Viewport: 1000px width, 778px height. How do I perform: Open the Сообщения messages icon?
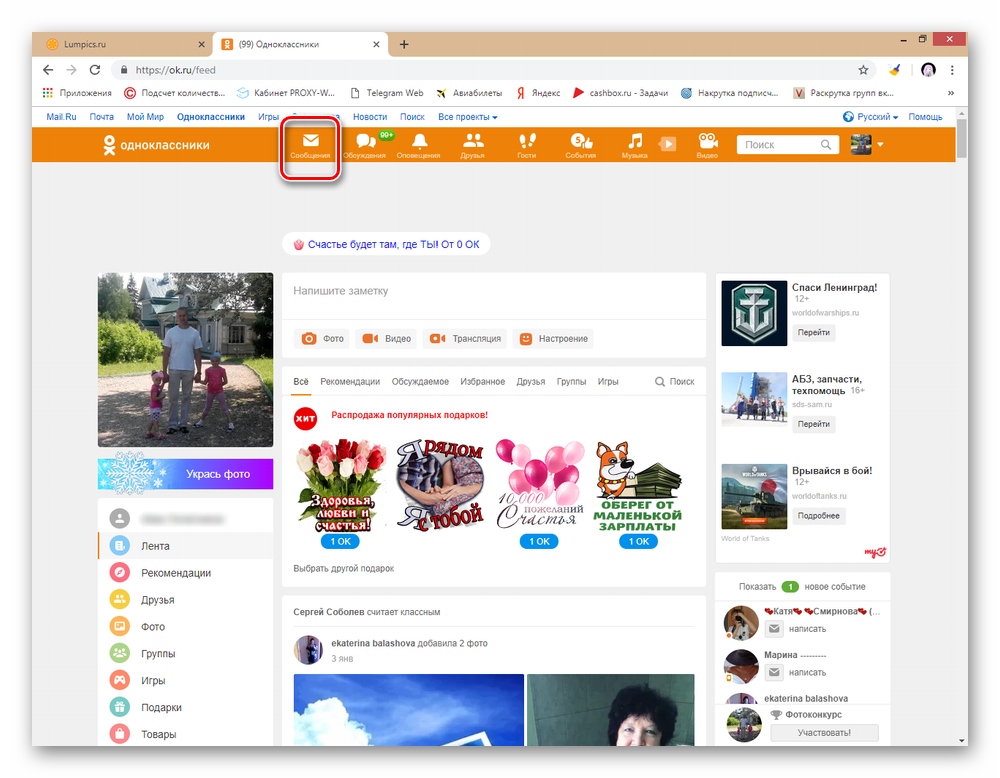pyautogui.click(x=310, y=145)
